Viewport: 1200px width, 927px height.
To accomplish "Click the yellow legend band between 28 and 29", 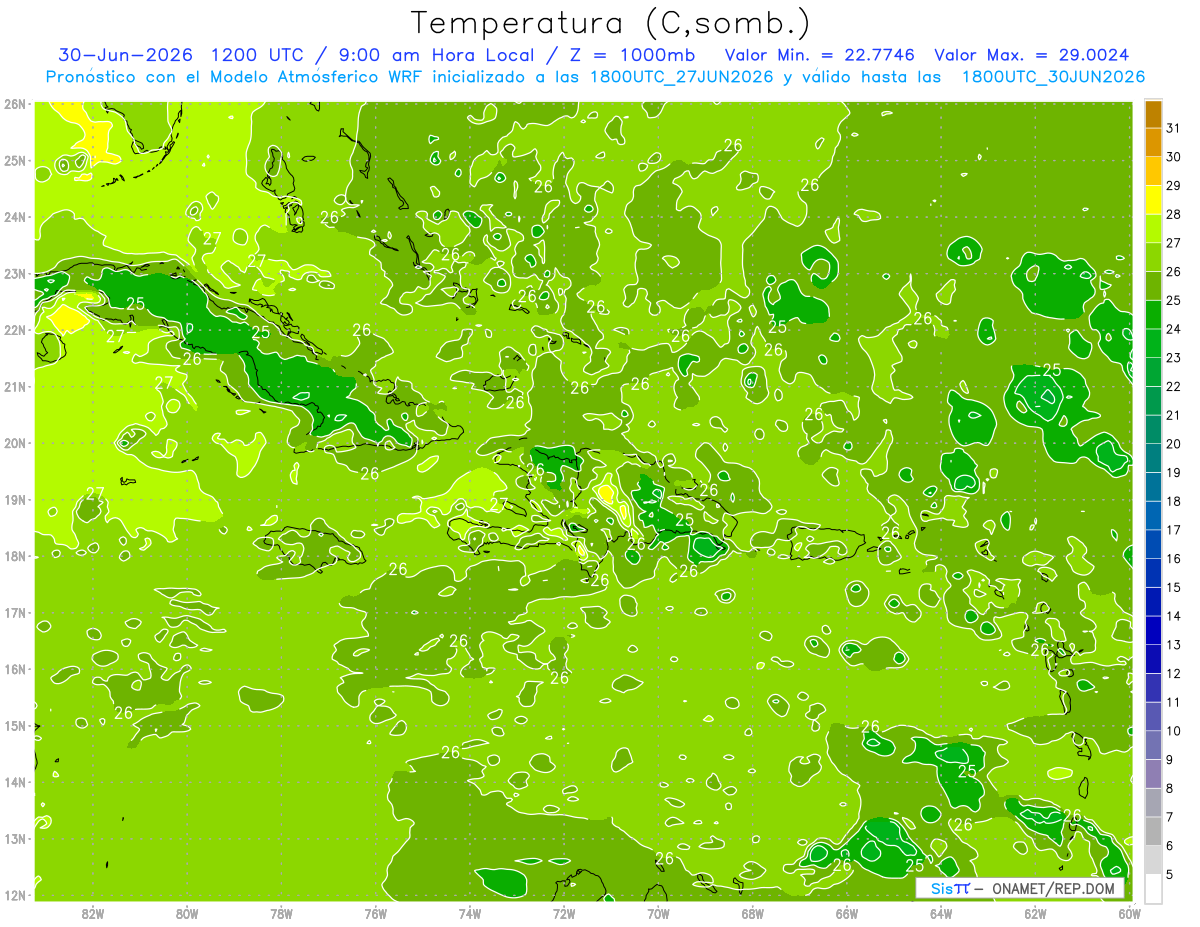I will (1153, 200).
